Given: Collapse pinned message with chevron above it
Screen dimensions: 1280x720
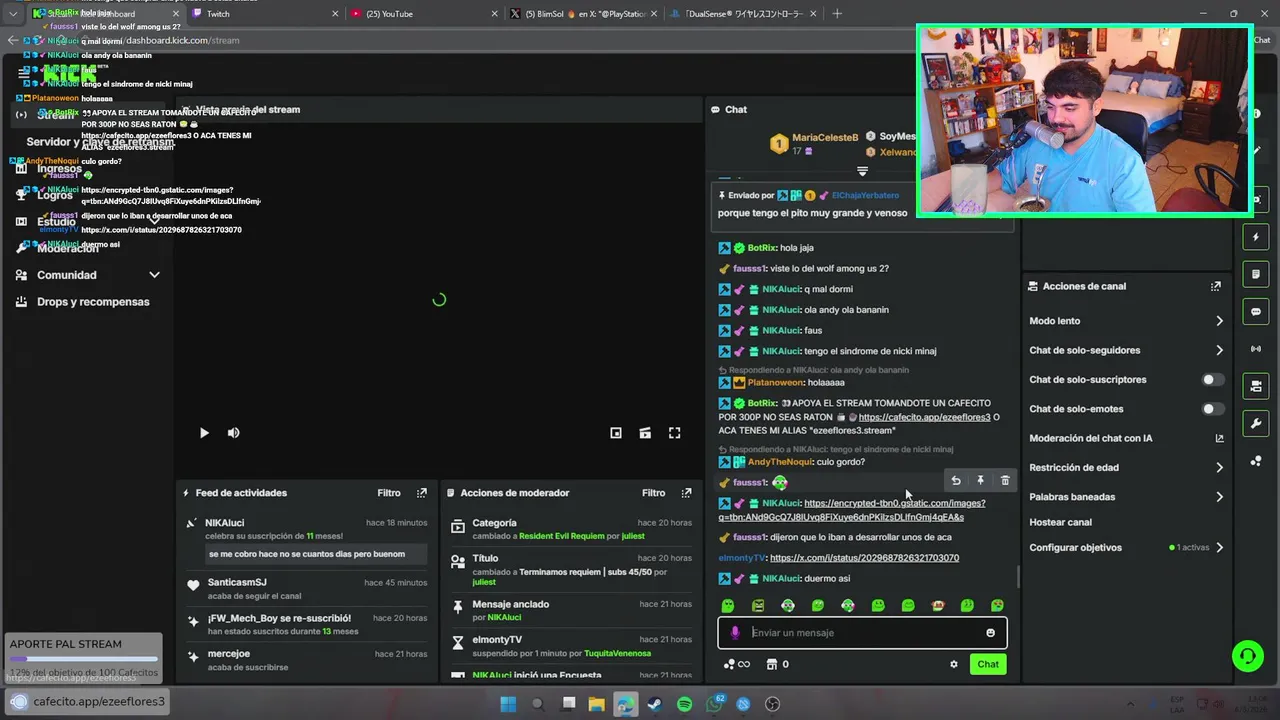Looking at the screenshot, I should (862, 171).
